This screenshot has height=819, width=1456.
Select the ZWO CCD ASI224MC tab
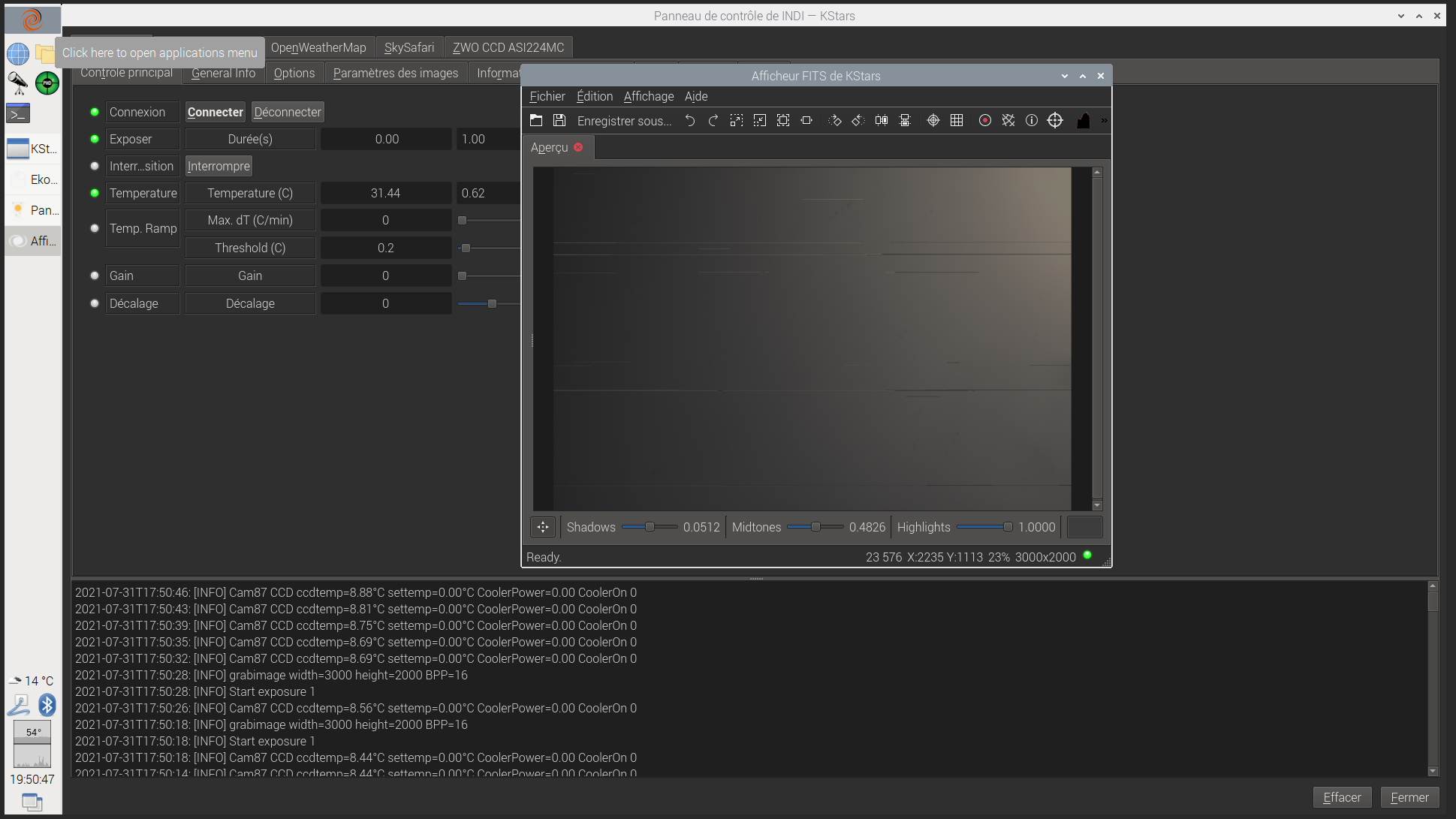[508, 47]
